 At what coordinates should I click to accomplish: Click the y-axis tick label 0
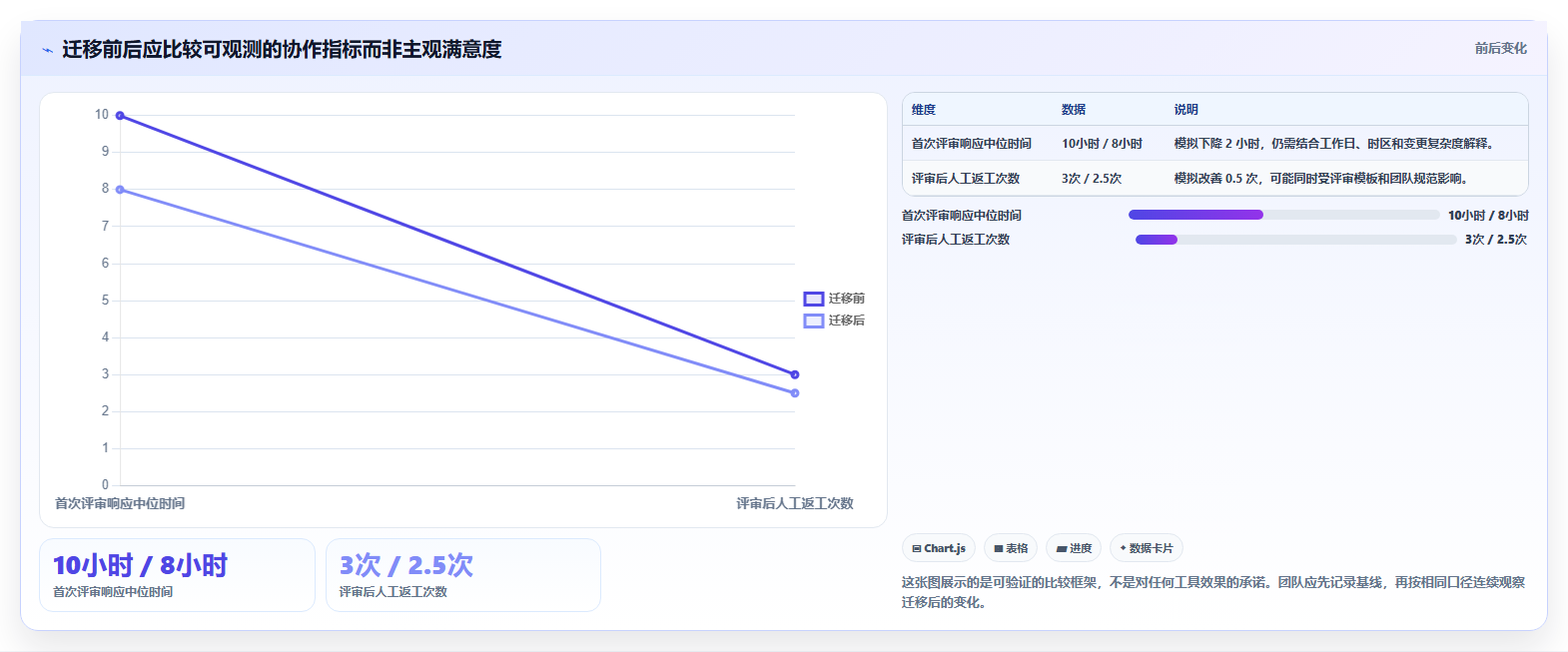click(105, 485)
